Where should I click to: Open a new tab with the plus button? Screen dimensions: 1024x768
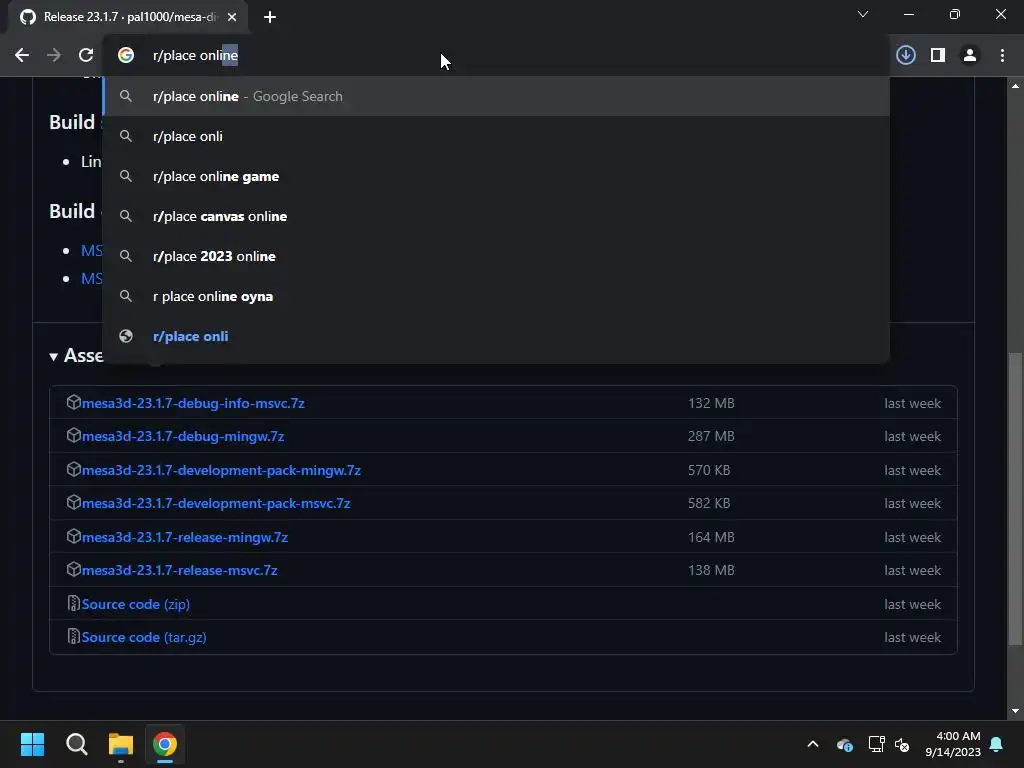pyautogui.click(x=270, y=17)
